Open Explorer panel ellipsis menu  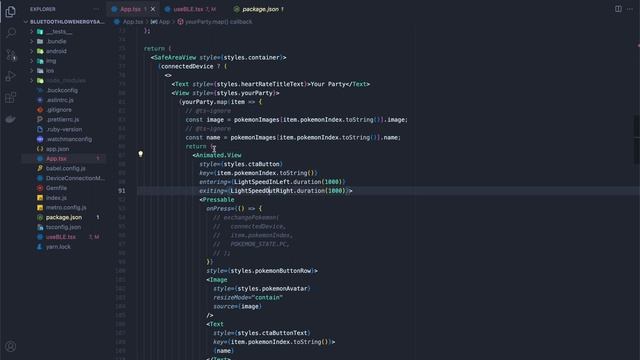coord(96,9)
